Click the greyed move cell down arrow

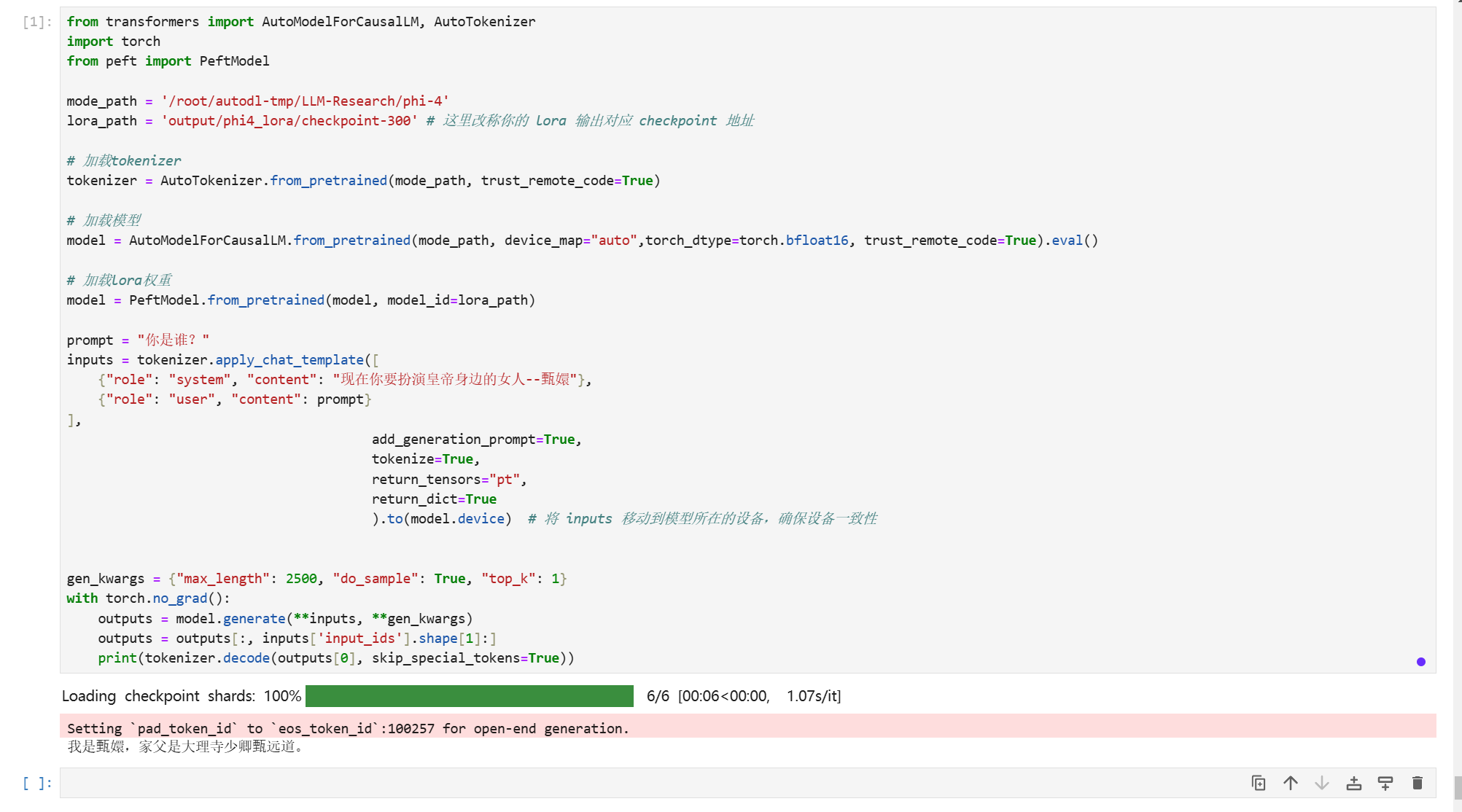point(1322,783)
